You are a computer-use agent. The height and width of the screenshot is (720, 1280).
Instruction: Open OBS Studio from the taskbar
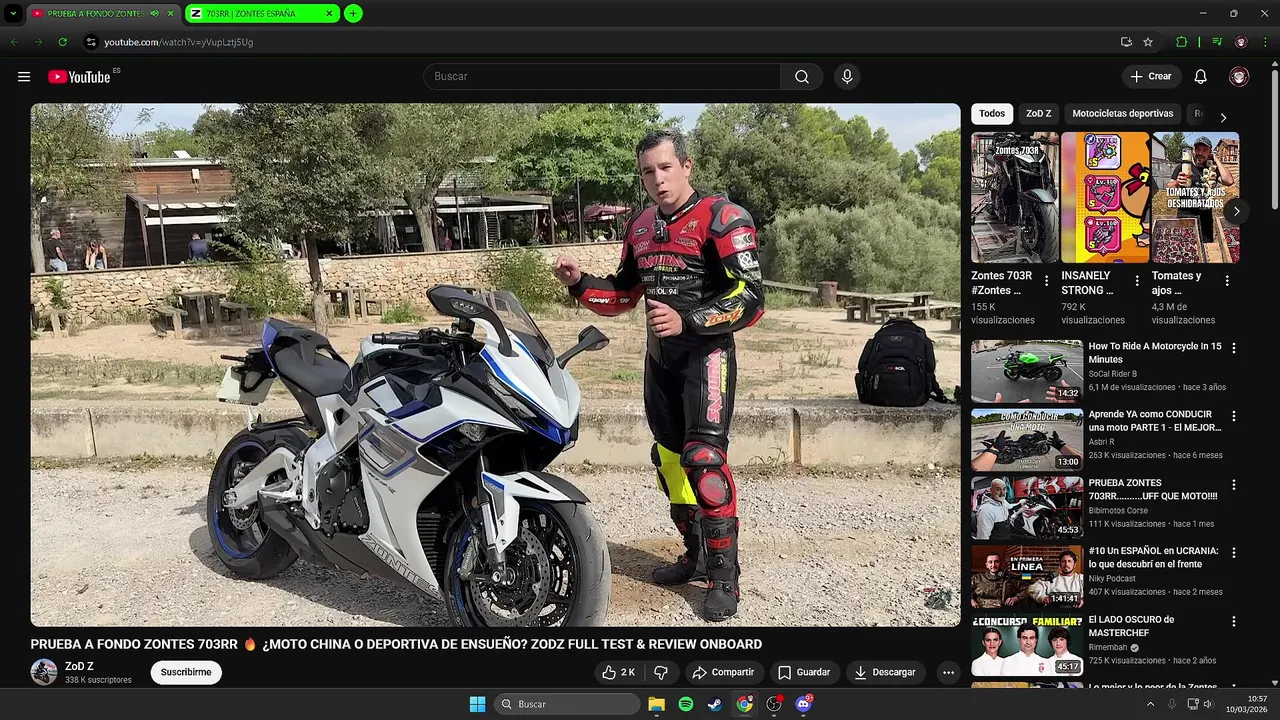(x=774, y=704)
